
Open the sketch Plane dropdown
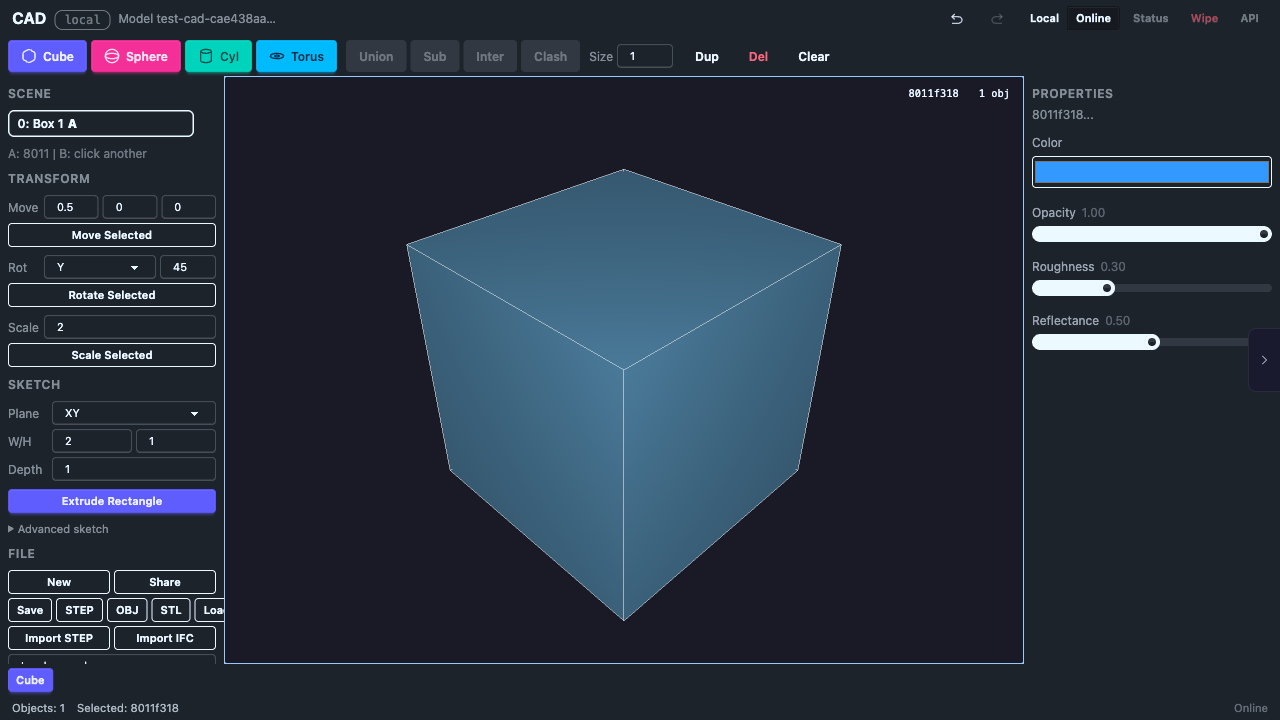pos(133,413)
